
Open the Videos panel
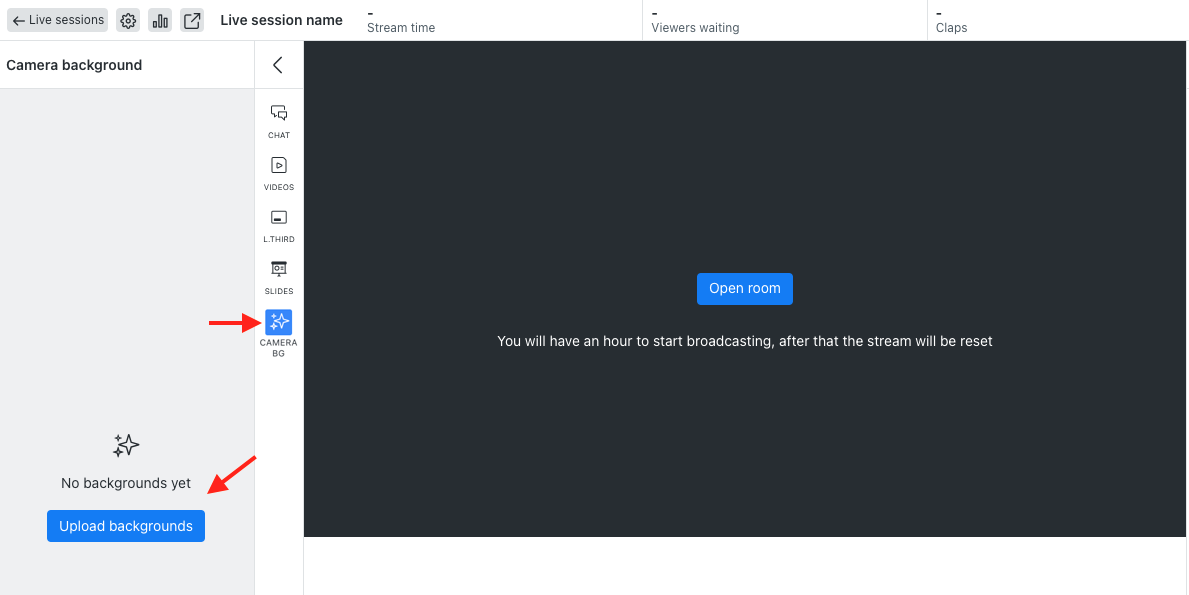[x=279, y=174]
